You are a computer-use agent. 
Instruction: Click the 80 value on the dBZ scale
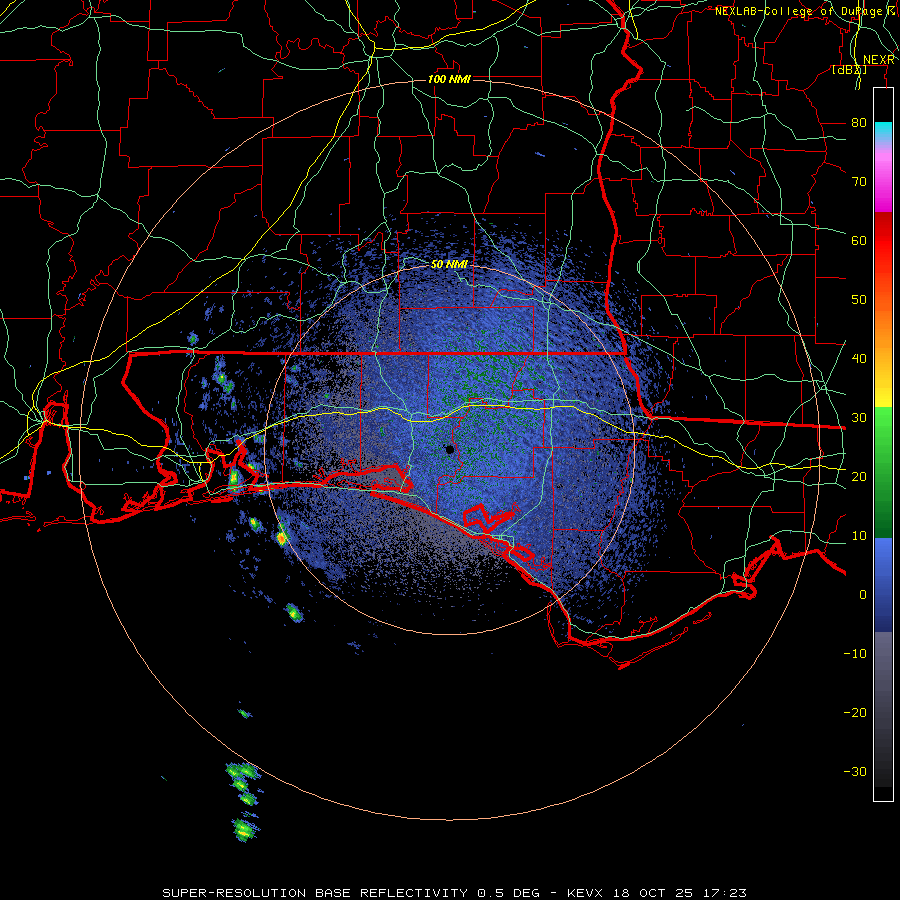859,122
